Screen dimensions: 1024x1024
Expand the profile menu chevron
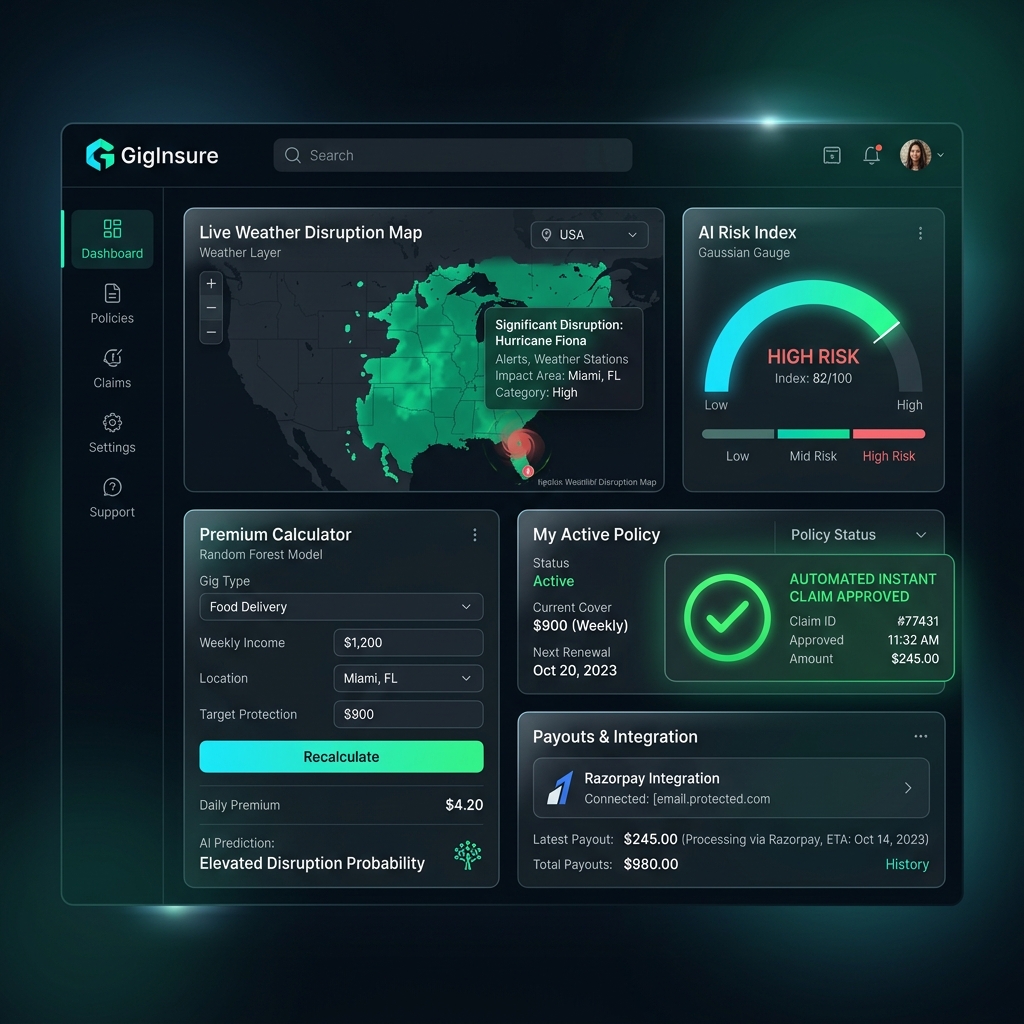point(940,155)
